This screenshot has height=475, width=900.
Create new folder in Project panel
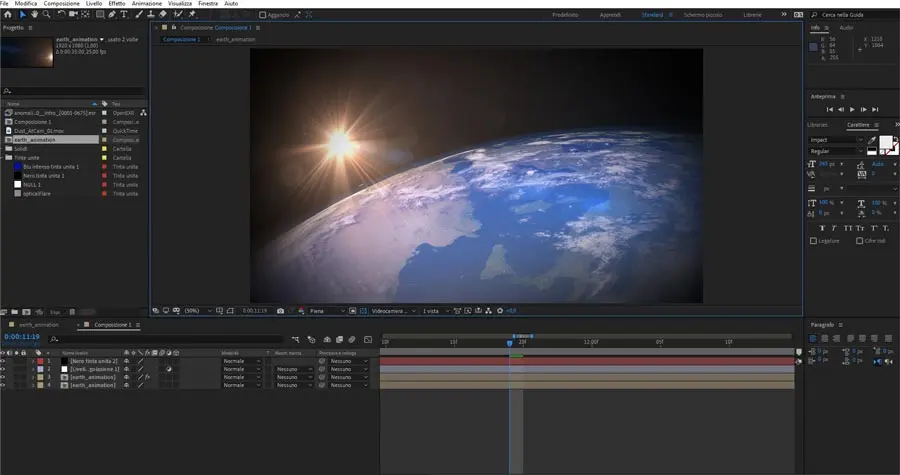tap(15, 312)
